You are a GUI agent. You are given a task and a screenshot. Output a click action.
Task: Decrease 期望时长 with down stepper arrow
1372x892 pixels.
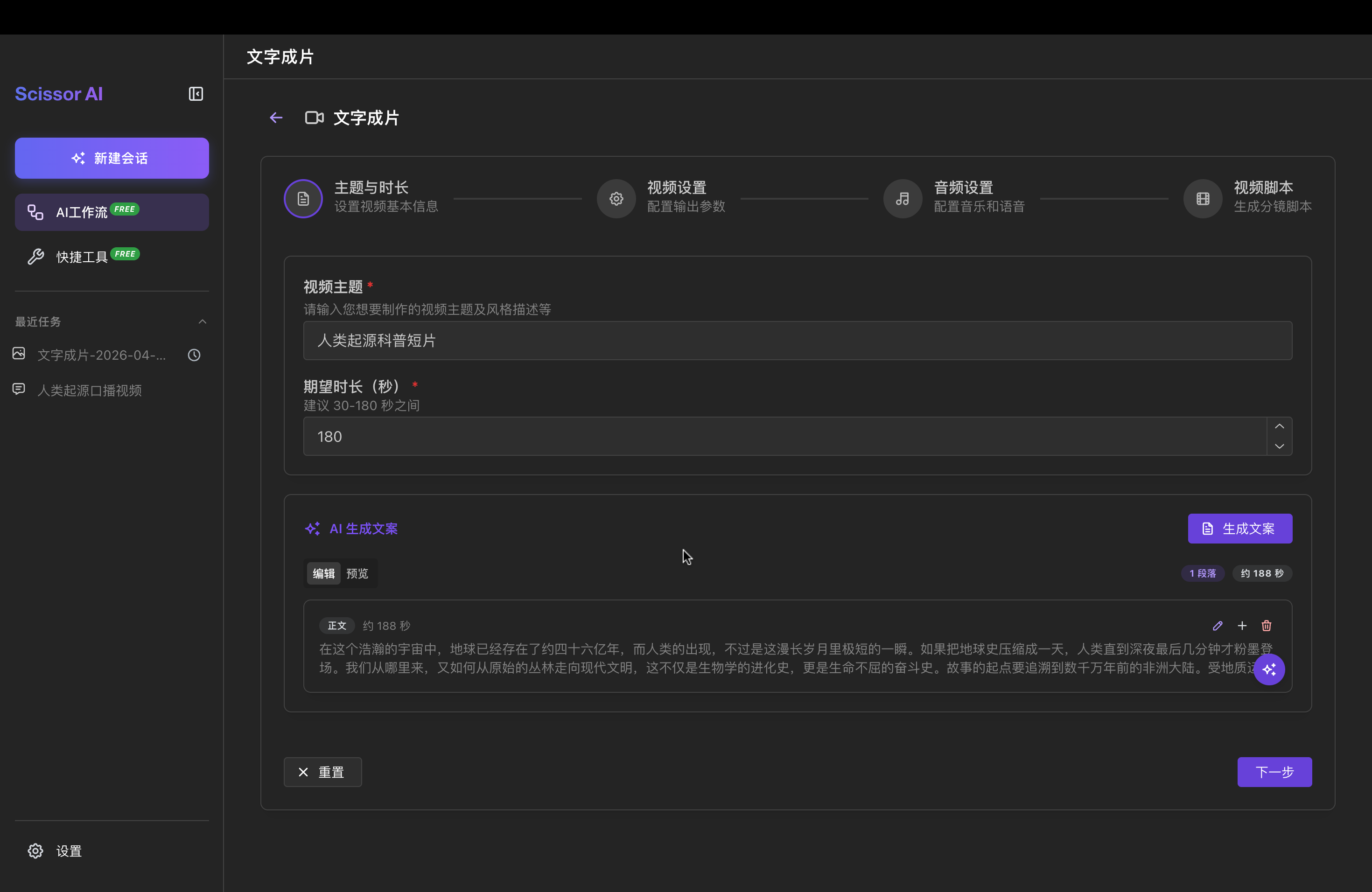1280,446
